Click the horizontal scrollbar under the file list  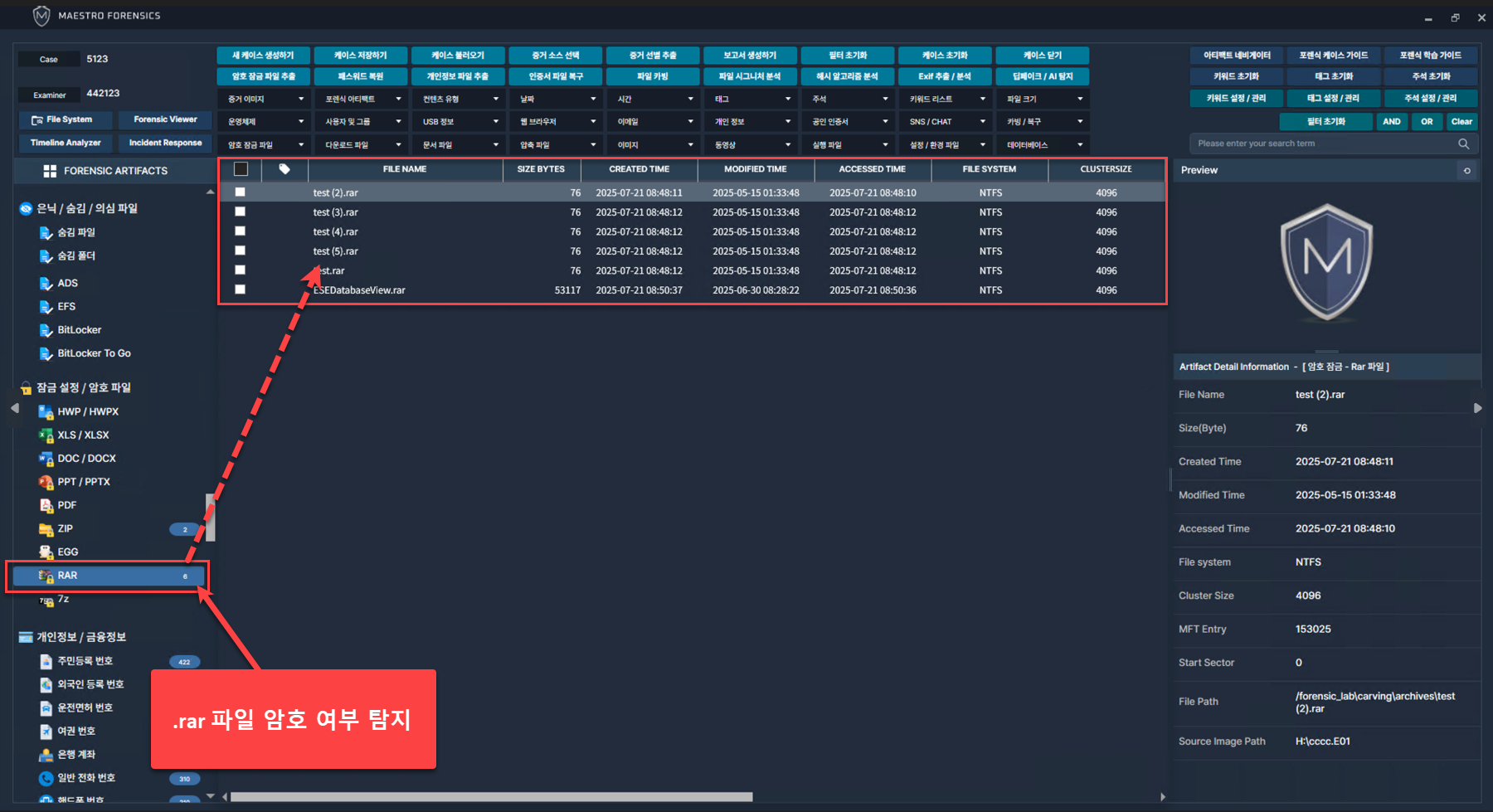[491, 797]
